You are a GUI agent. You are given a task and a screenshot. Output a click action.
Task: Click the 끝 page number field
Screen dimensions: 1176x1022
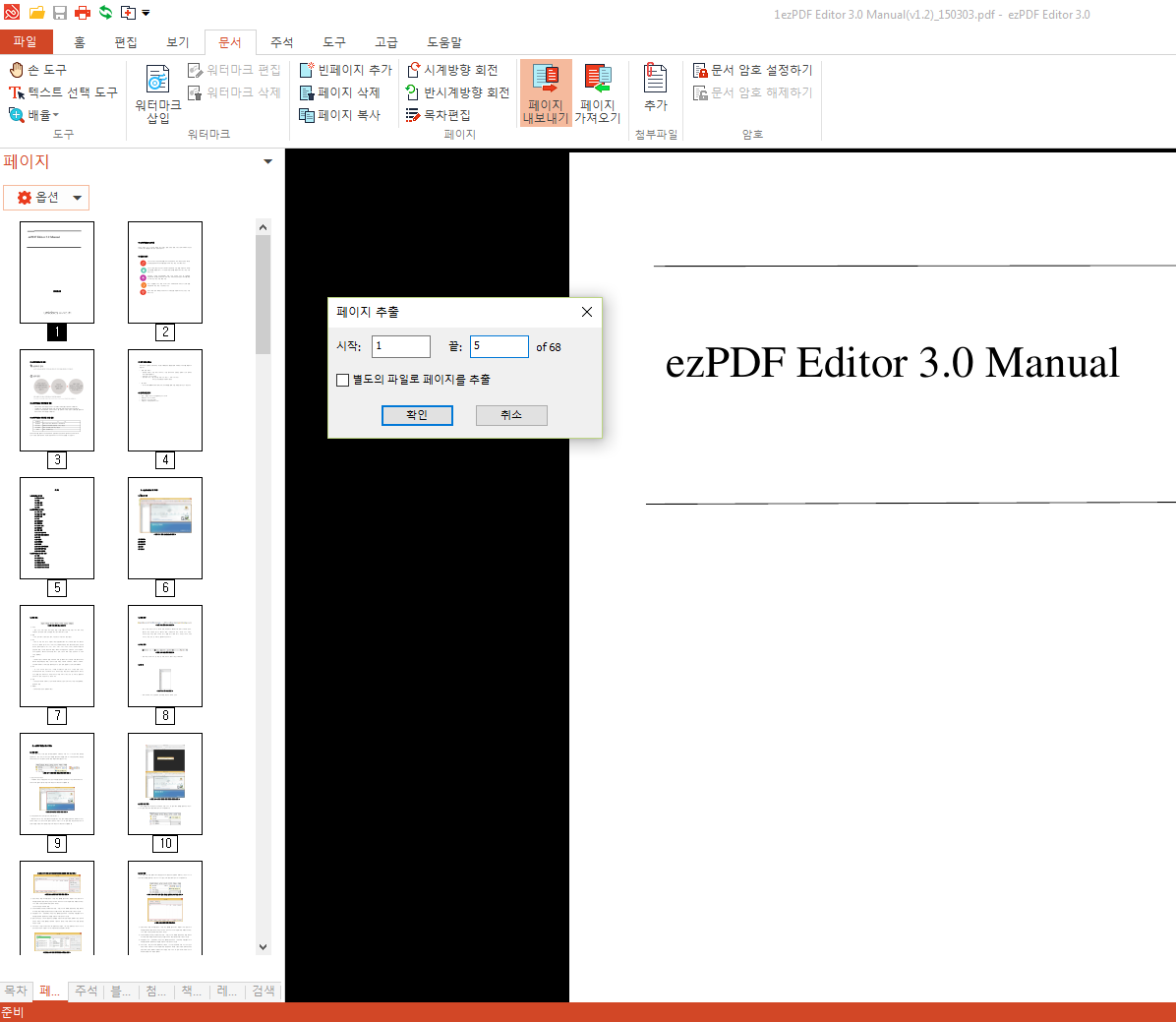click(500, 346)
